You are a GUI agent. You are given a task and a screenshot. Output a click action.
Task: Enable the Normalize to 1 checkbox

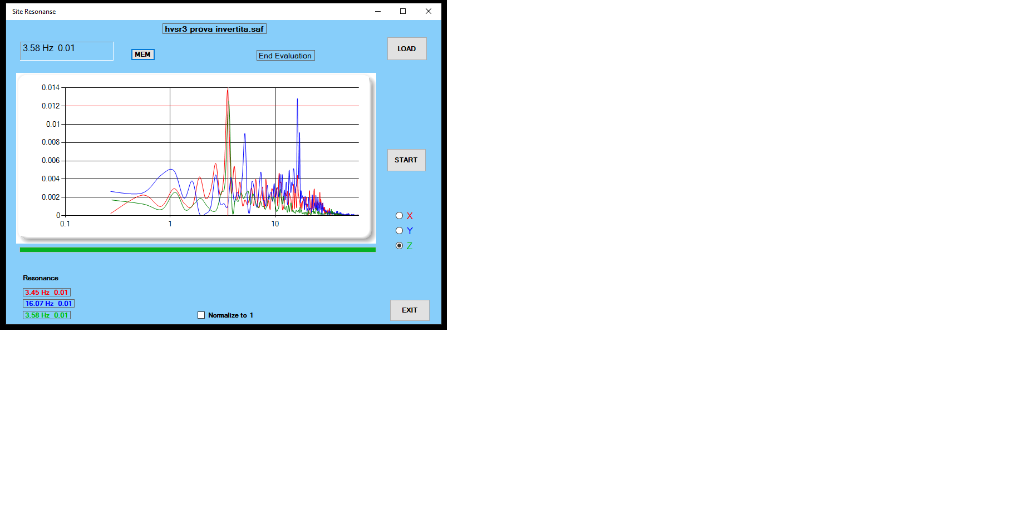click(201, 315)
